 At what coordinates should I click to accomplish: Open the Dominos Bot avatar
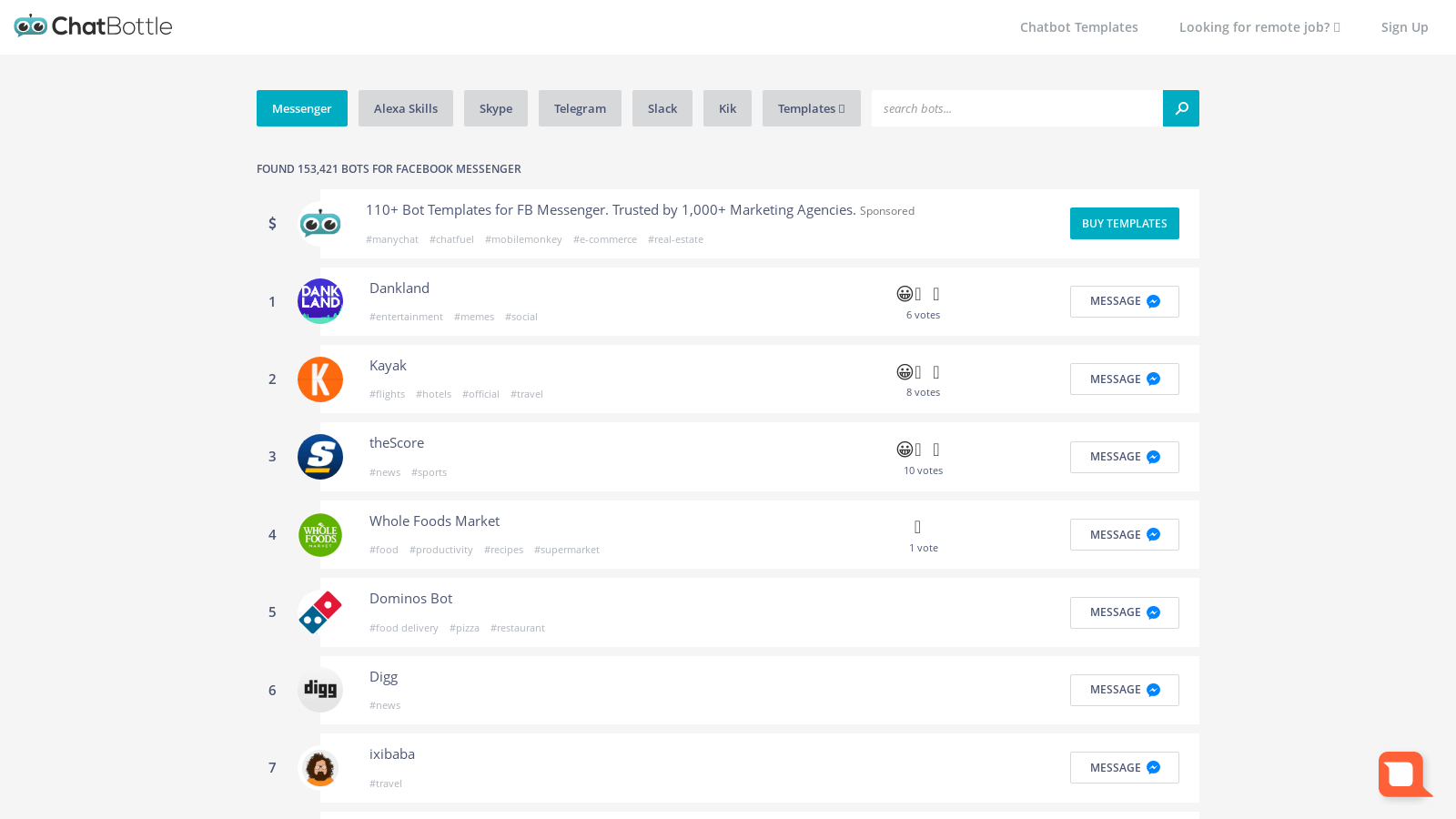coord(320,612)
